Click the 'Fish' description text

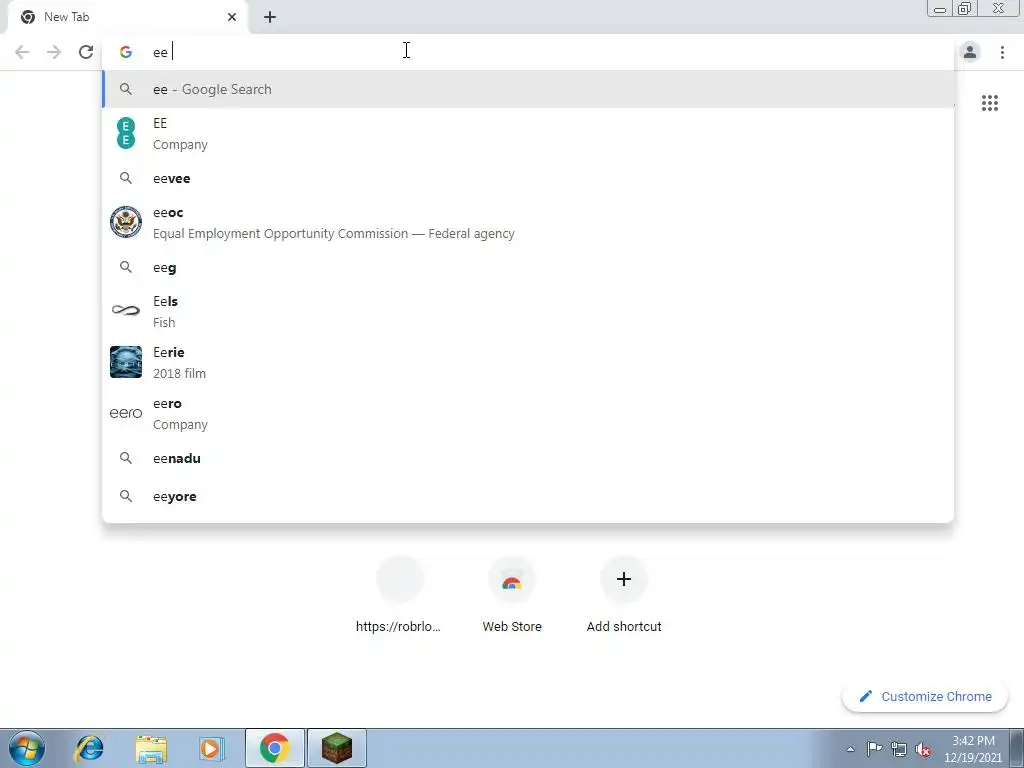pyautogui.click(x=164, y=322)
